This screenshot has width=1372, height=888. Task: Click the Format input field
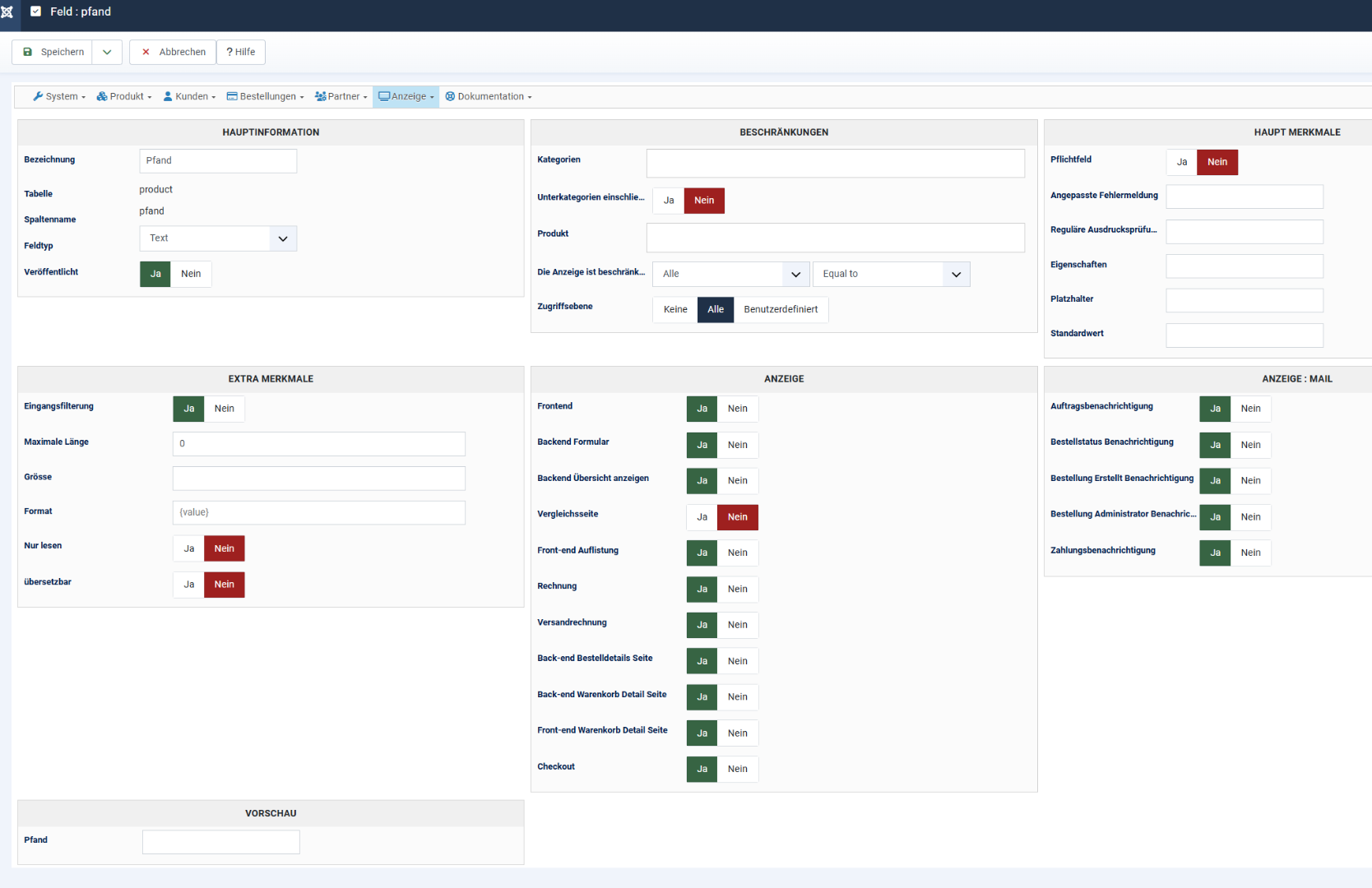[319, 512]
